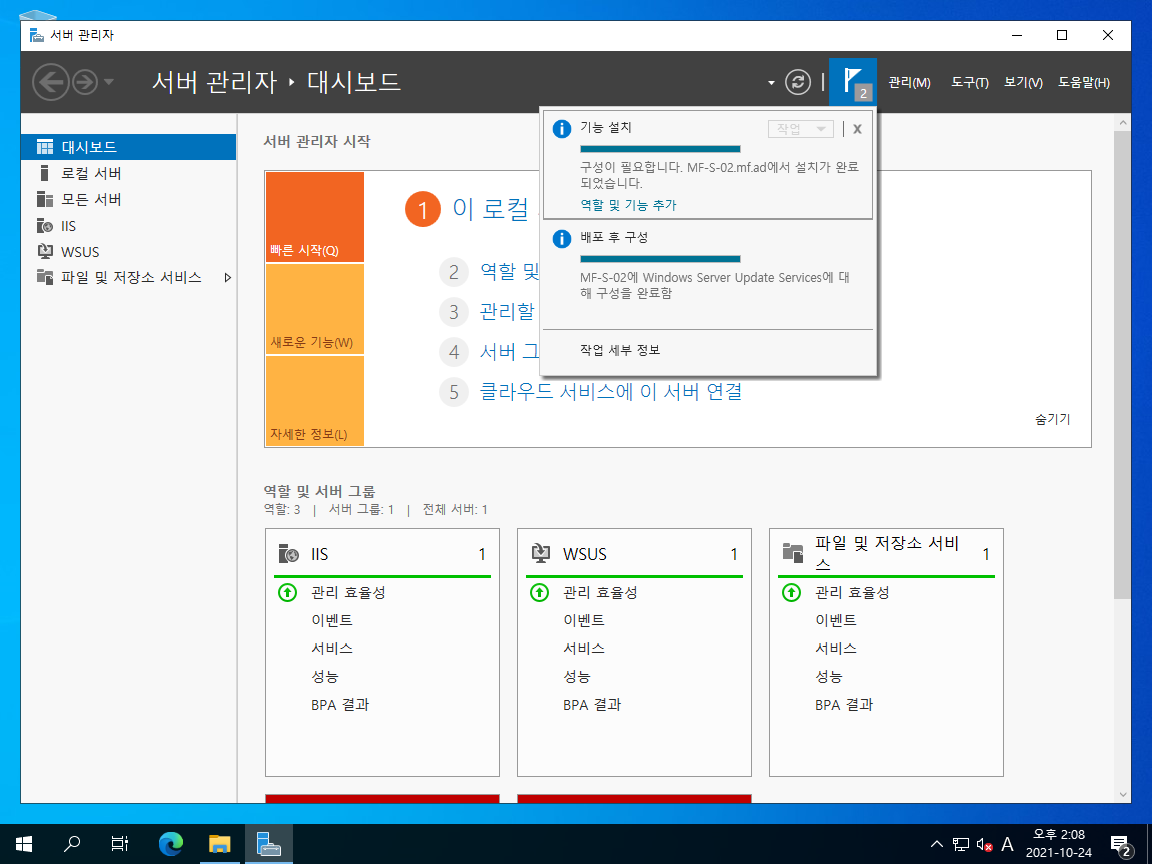Screen dimensions: 1152x864
Task: Open taskbar search magnifier
Action: 71,843
